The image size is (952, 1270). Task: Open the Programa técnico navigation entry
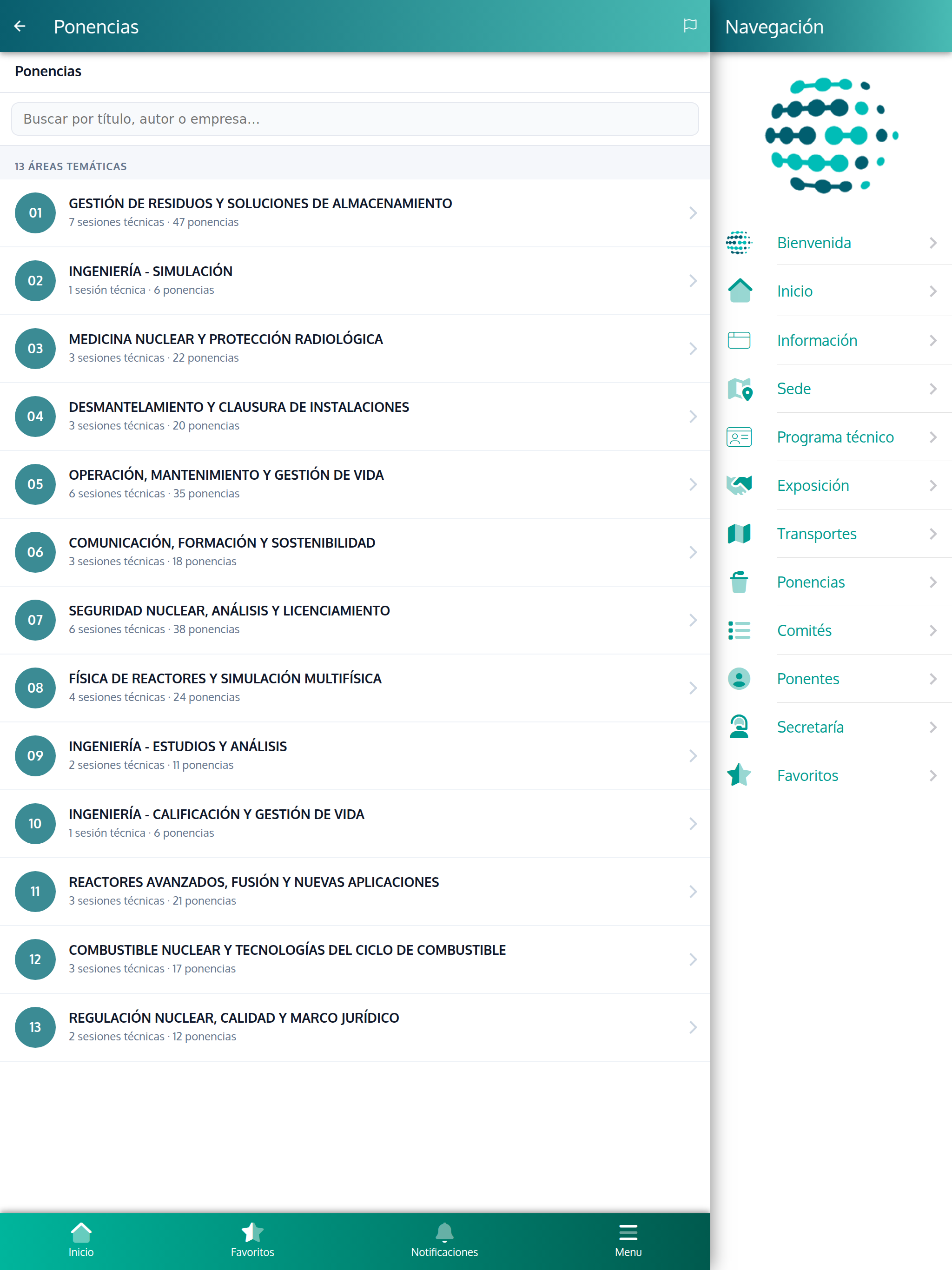point(832,437)
